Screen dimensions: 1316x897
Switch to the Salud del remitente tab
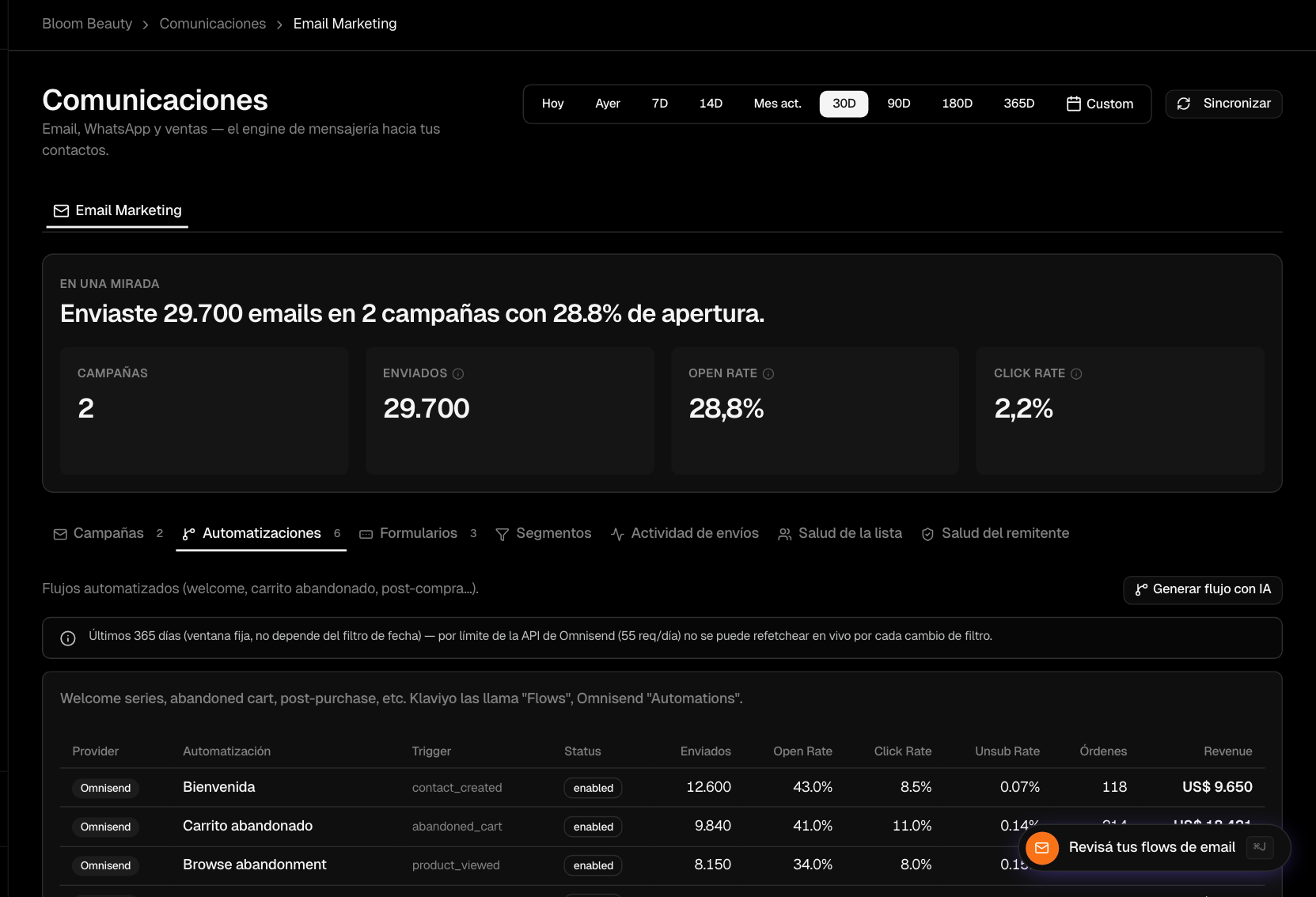click(996, 534)
